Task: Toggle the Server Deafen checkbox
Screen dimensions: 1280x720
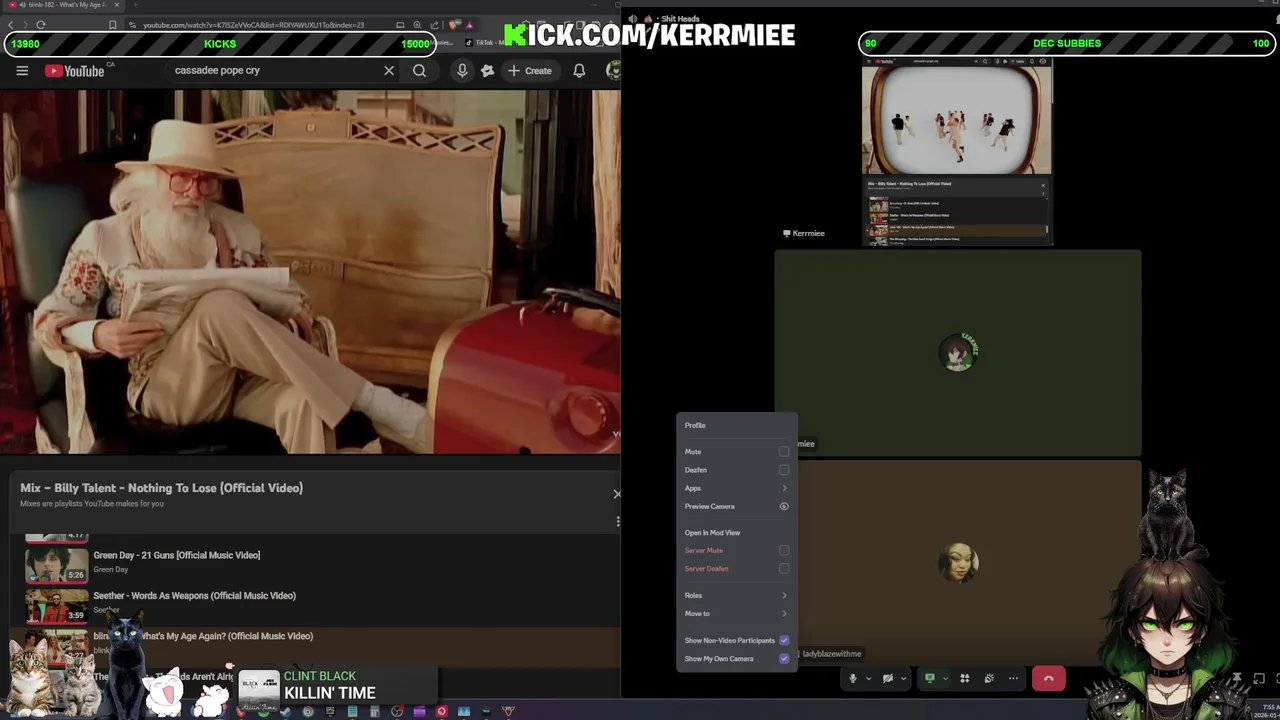Action: (x=784, y=568)
